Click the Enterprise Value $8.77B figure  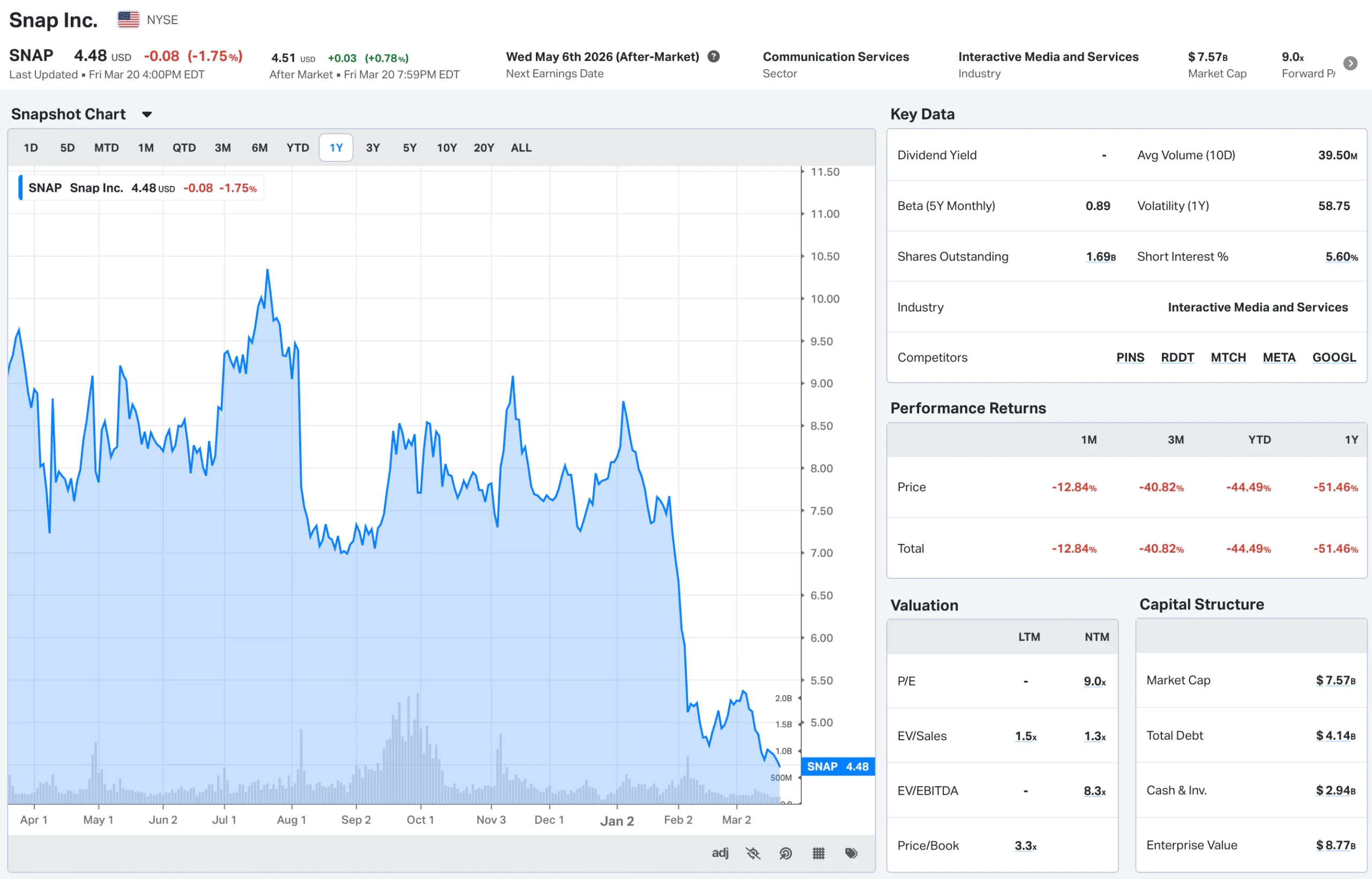(1335, 845)
